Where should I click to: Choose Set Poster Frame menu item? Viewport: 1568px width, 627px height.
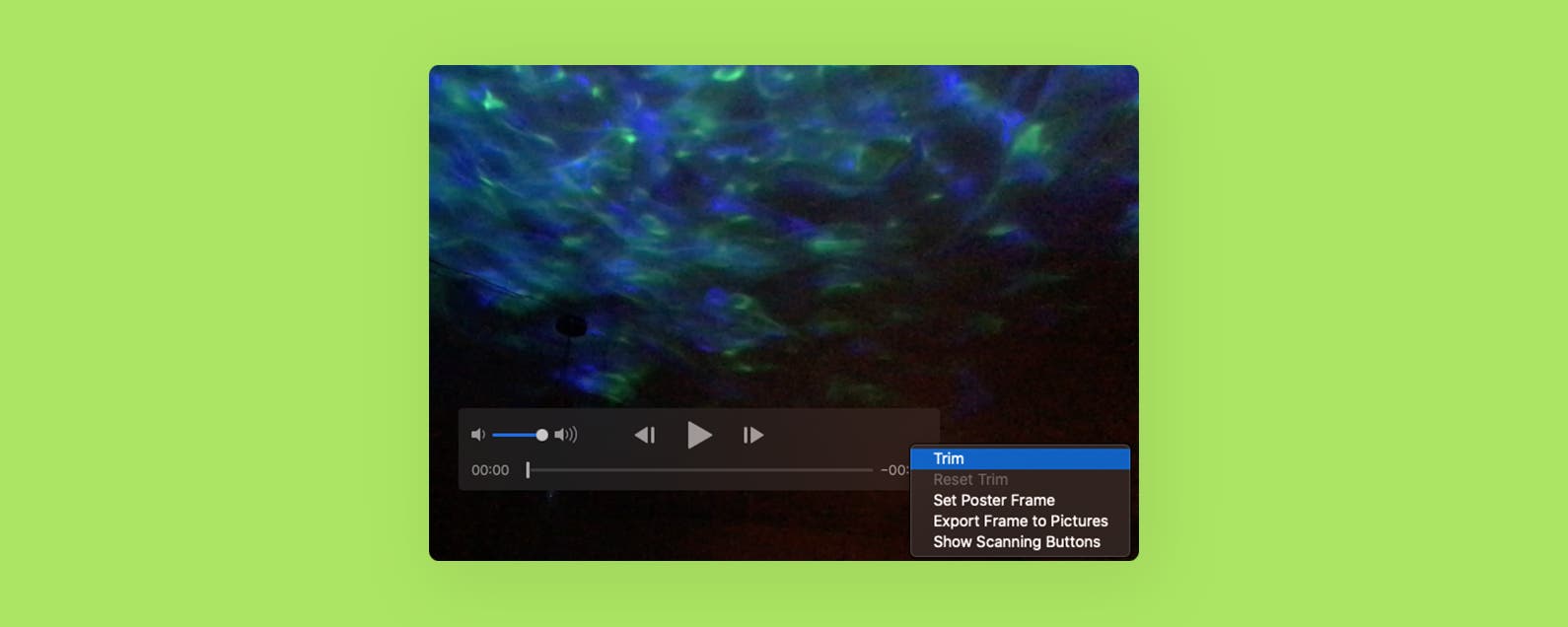click(x=1021, y=500)
